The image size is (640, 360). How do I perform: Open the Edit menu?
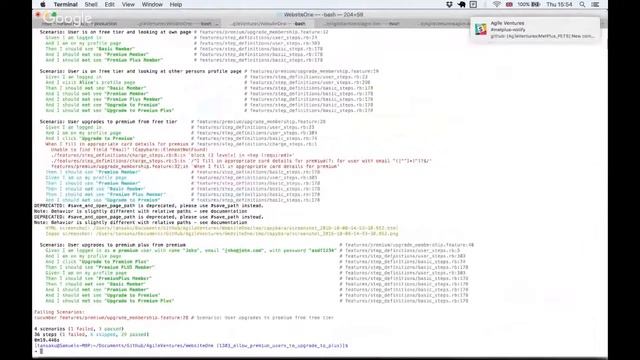109,4
